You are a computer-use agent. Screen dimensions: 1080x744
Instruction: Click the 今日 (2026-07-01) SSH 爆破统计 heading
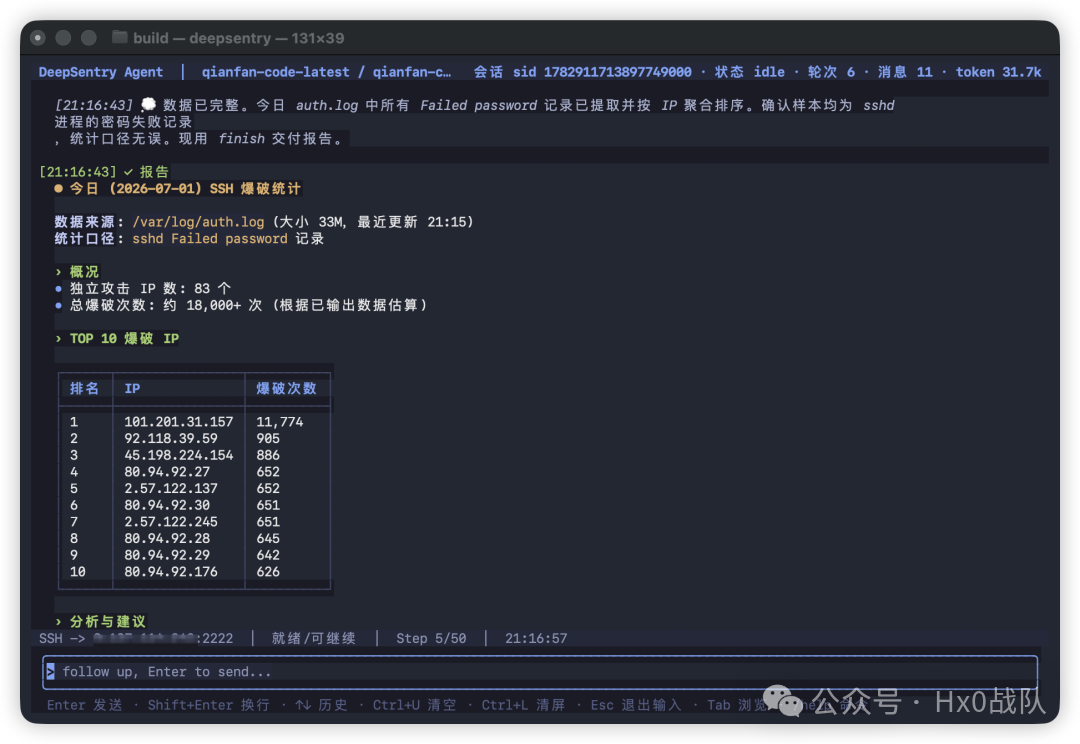[x=185, y=189]
